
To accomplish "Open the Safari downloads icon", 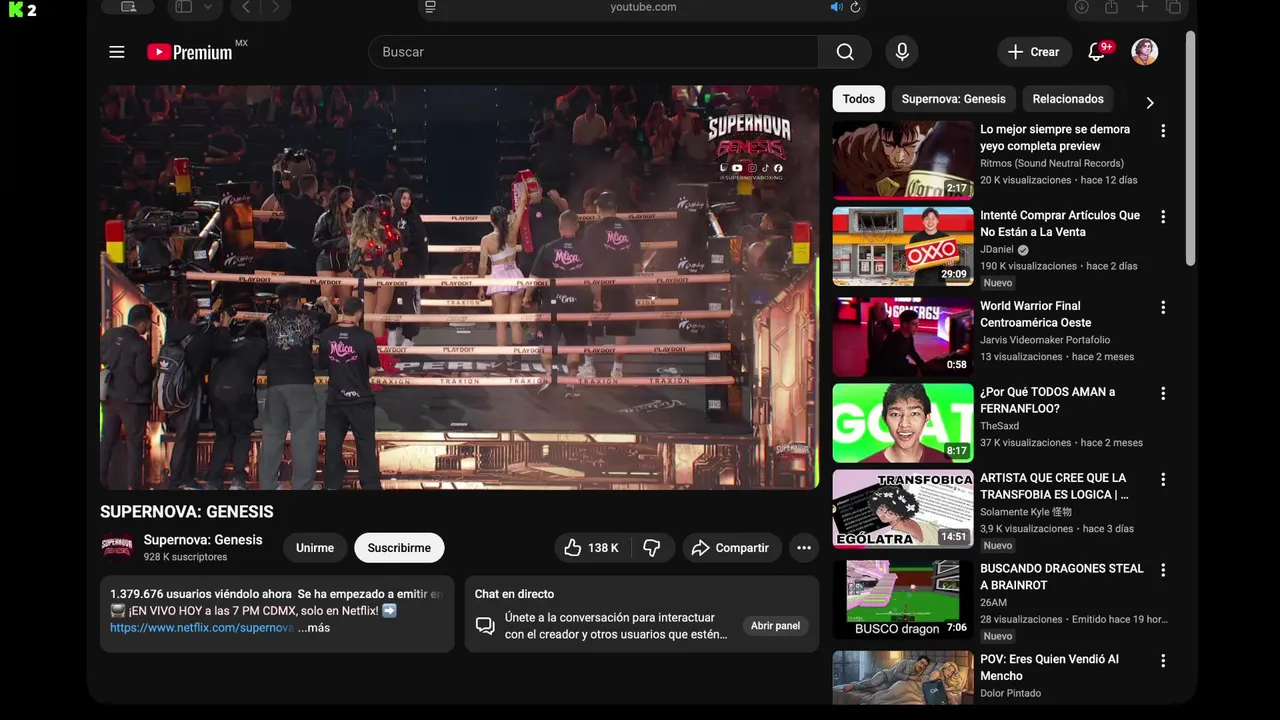I will click(x=1081, y=7).
